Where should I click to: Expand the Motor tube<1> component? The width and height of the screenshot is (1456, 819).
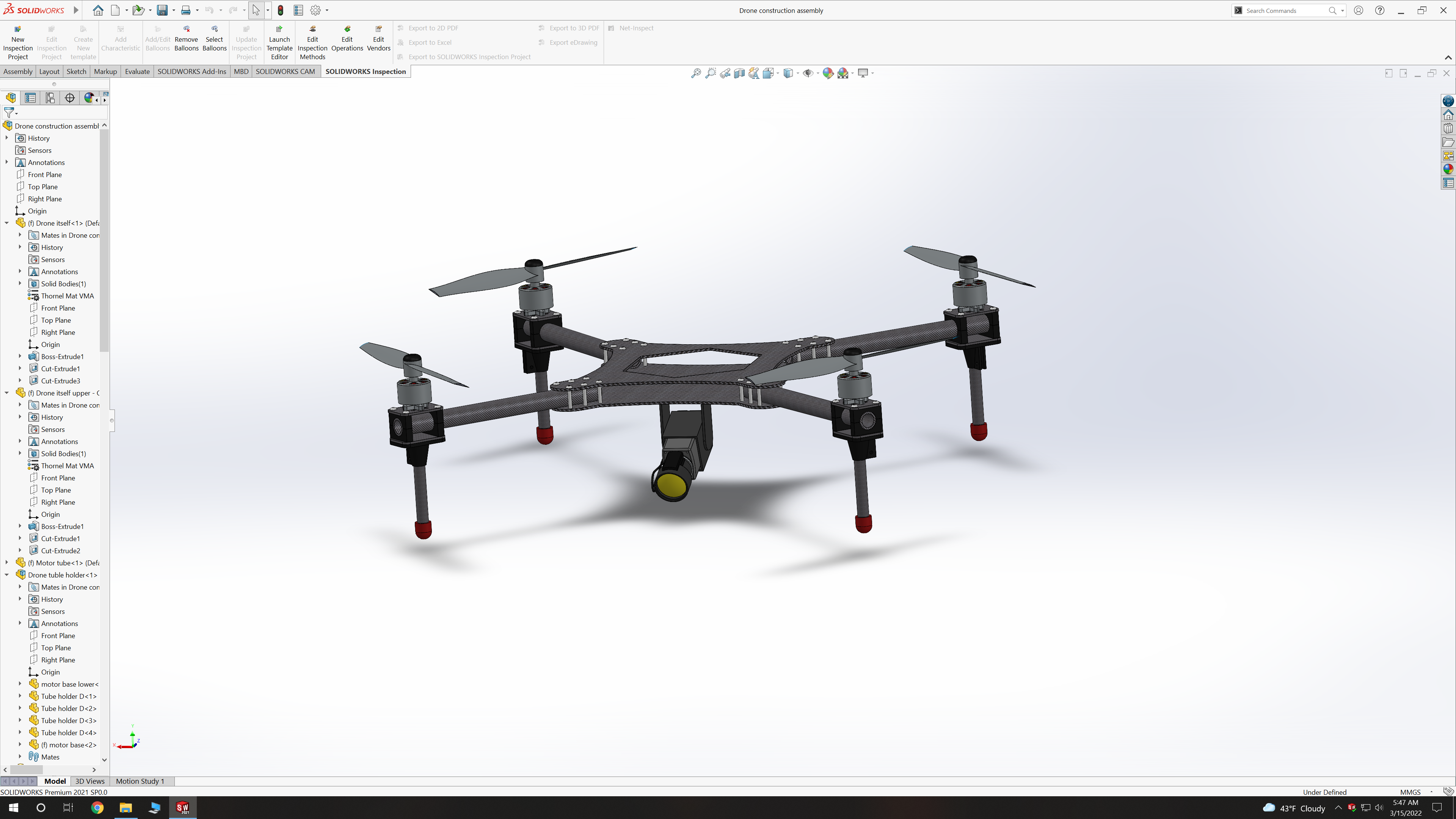pos(7,563)
